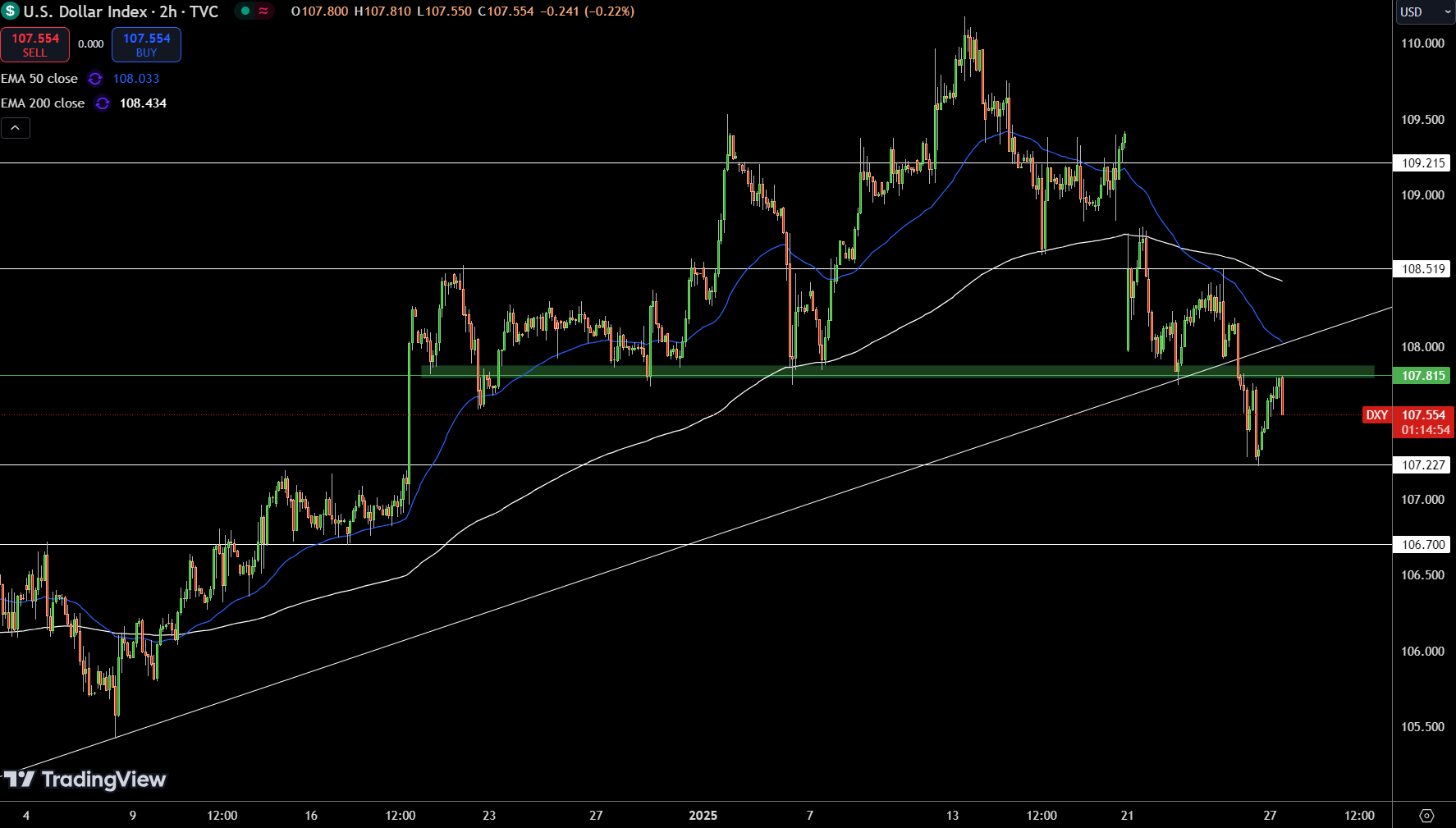Click the refresh icon next to EMA 50
This screenshot has width=1456, height=828.
coord(95,79)
